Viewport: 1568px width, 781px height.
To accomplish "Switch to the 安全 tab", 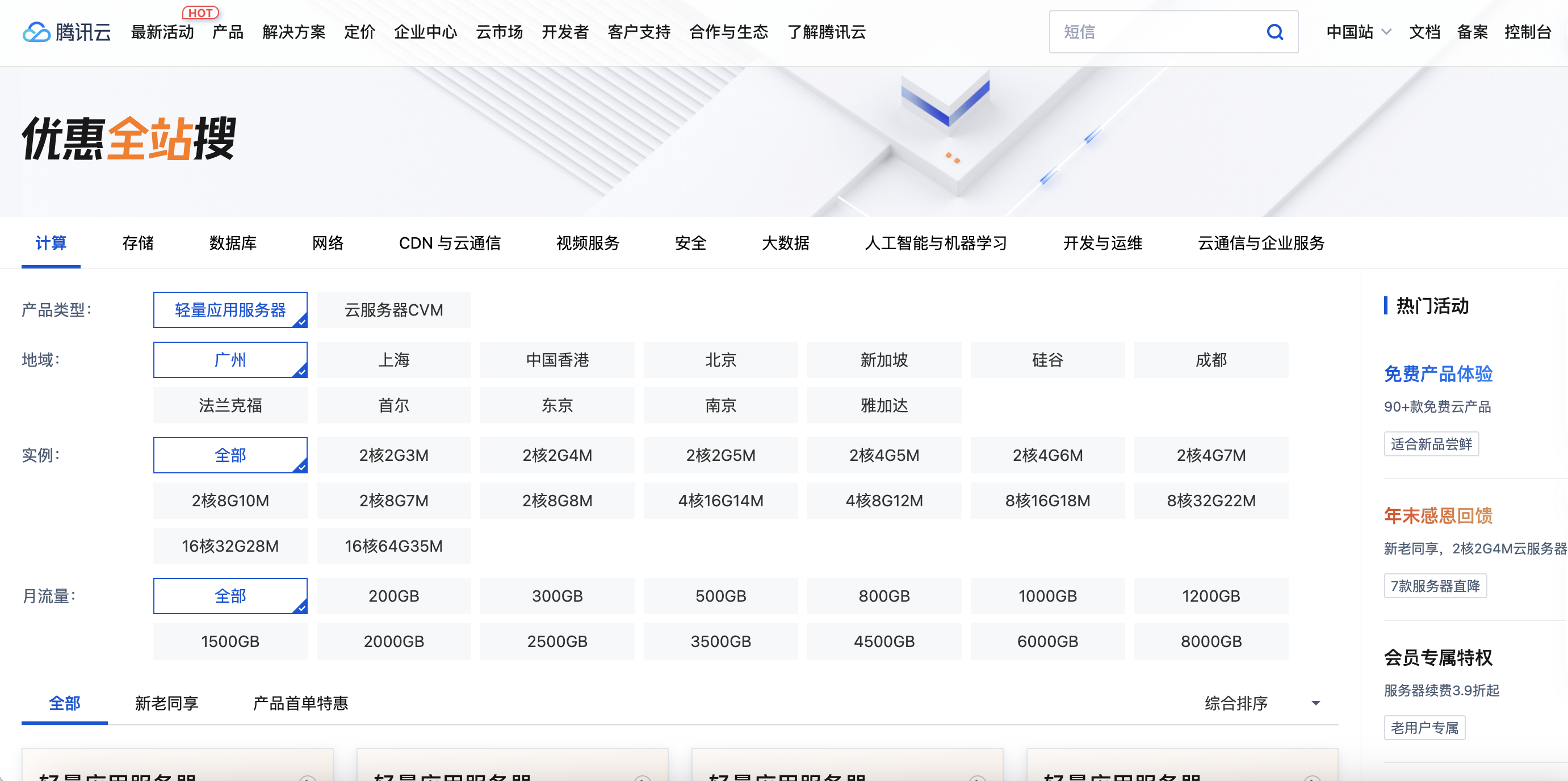I will coord(690,243).
